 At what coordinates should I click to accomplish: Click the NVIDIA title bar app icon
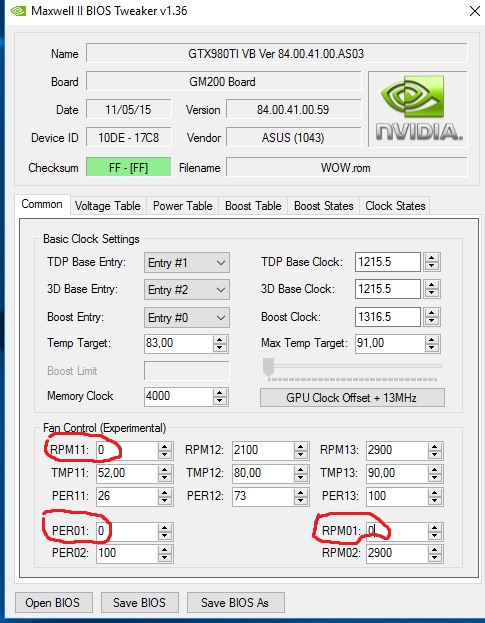pos(18,11)
